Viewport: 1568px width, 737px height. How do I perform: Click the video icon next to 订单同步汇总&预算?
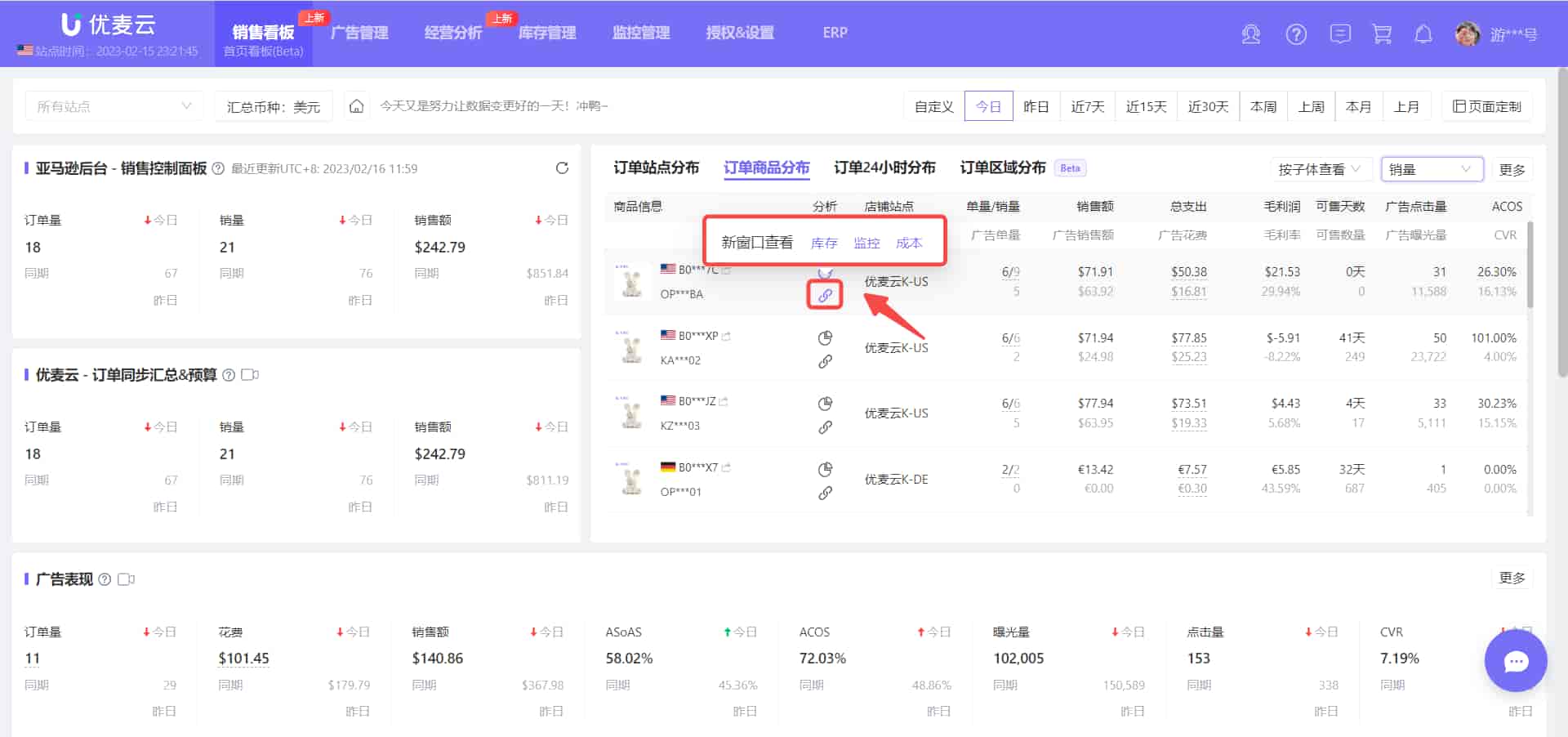pyautogui.click(x=250, y=375)
